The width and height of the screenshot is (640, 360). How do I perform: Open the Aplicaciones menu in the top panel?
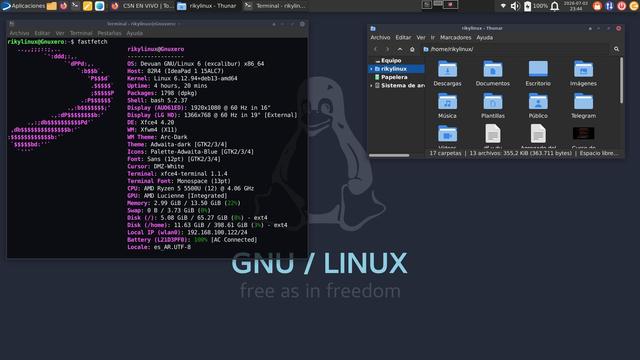pyautogui.click(x=23, y=6)
